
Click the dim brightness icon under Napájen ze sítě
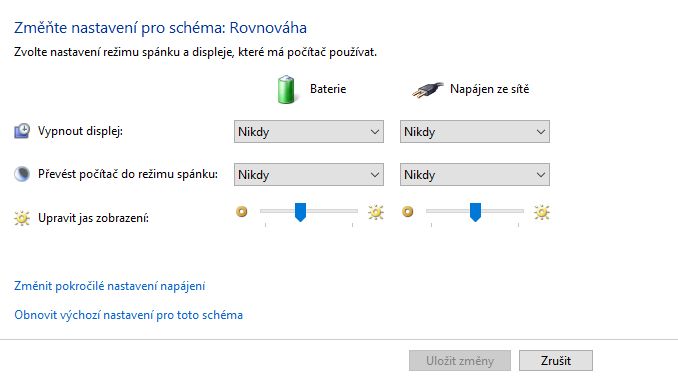pyautogui.click(x=408, y=212)
